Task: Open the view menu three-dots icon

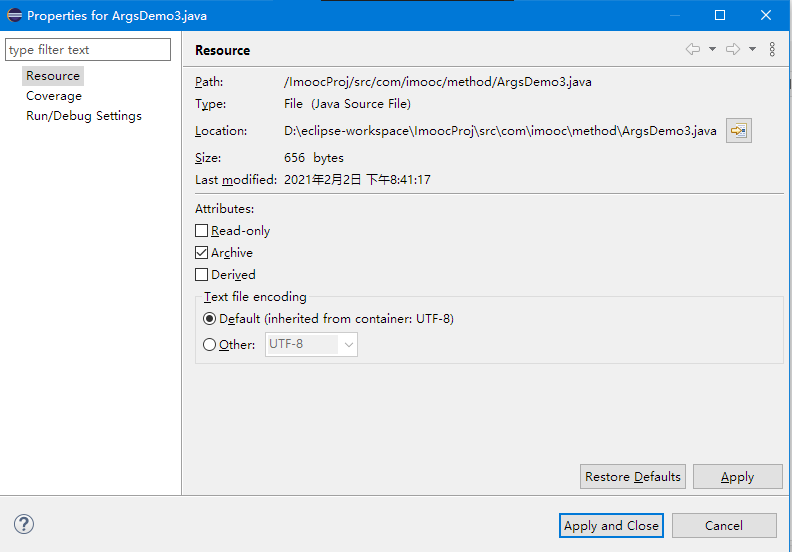Action: pyautogui.click(x=772, y=49)
